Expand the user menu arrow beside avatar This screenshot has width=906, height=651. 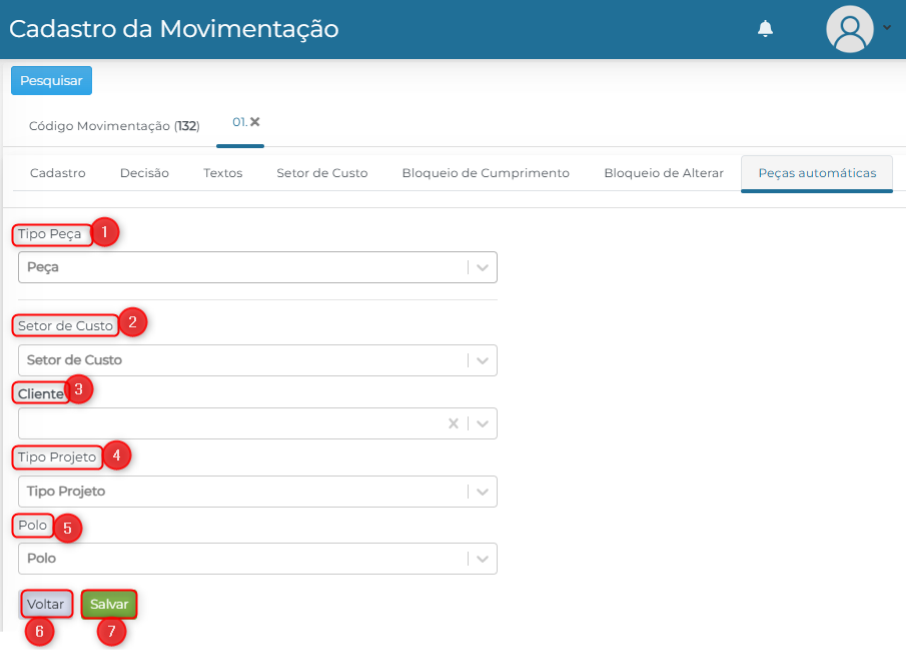[x=887, y=27]
